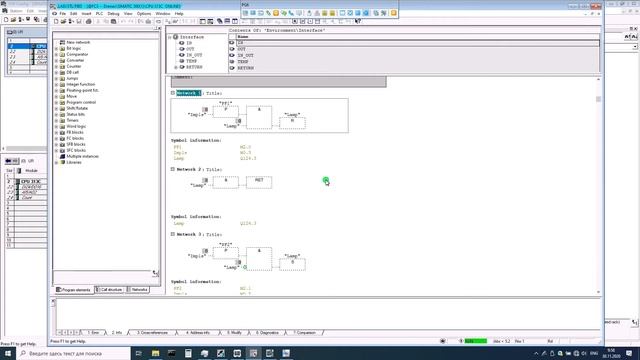The height and width of the screenshot is (360, 640).
Task: Open the Windows Start menu
Action: click(x=8, y=353)
